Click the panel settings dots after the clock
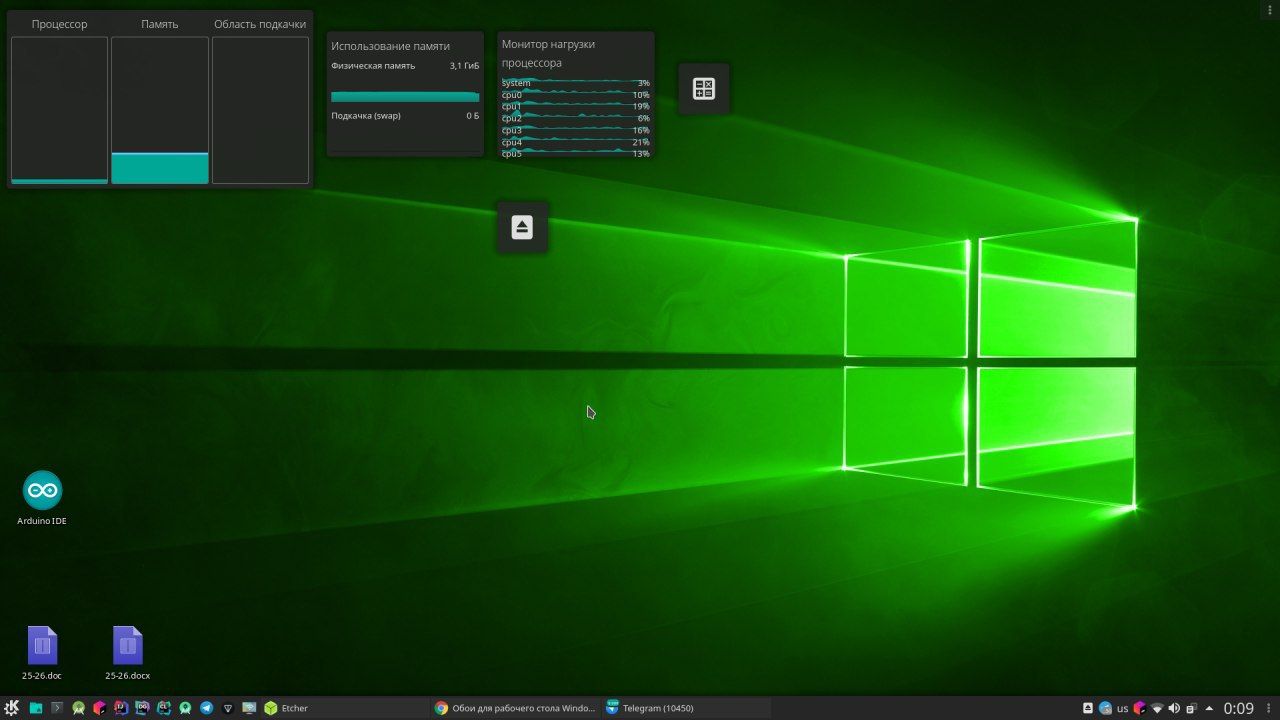The width and height of the screenshot is (1280, 720). pyautogui.click(x=1269, y=708)
